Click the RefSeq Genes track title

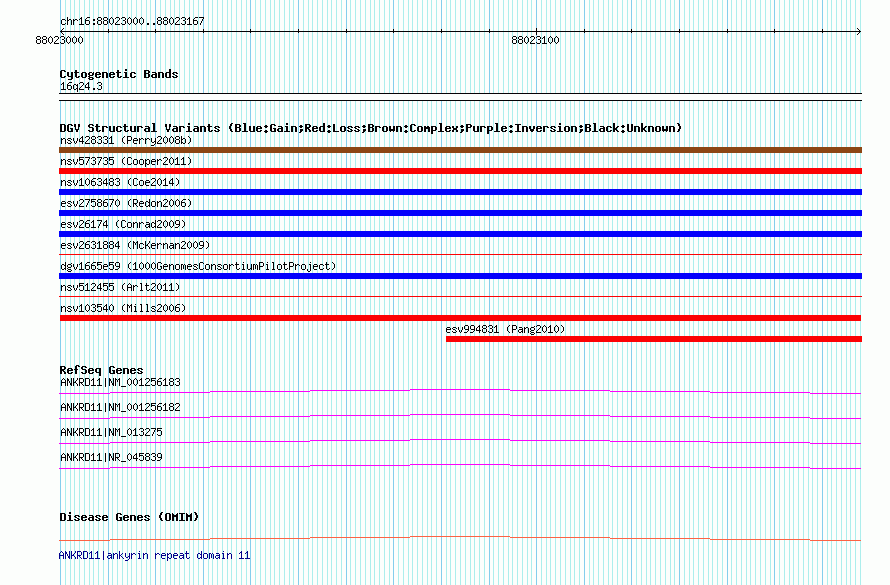click(x=101, y=370)
